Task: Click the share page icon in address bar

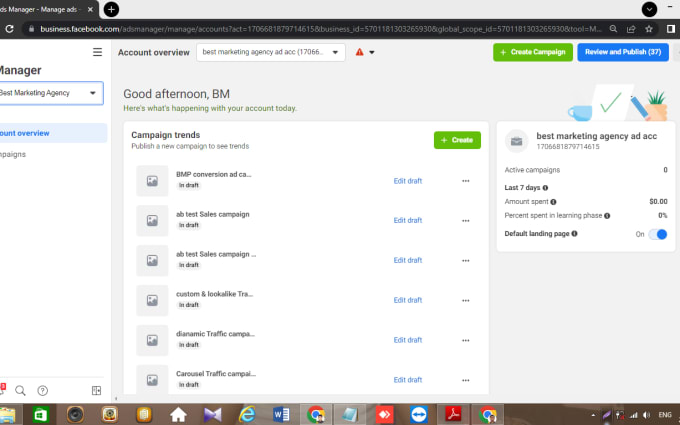Action: (631, 29)
